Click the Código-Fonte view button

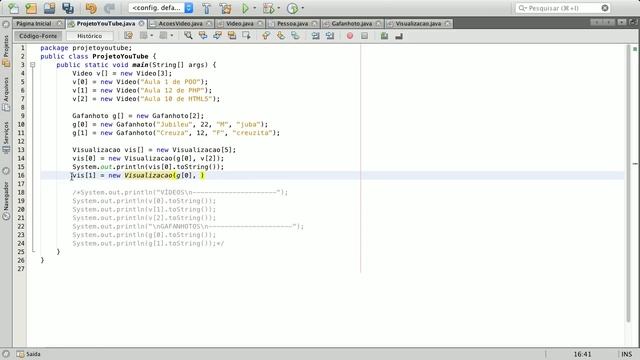point(38,36)
